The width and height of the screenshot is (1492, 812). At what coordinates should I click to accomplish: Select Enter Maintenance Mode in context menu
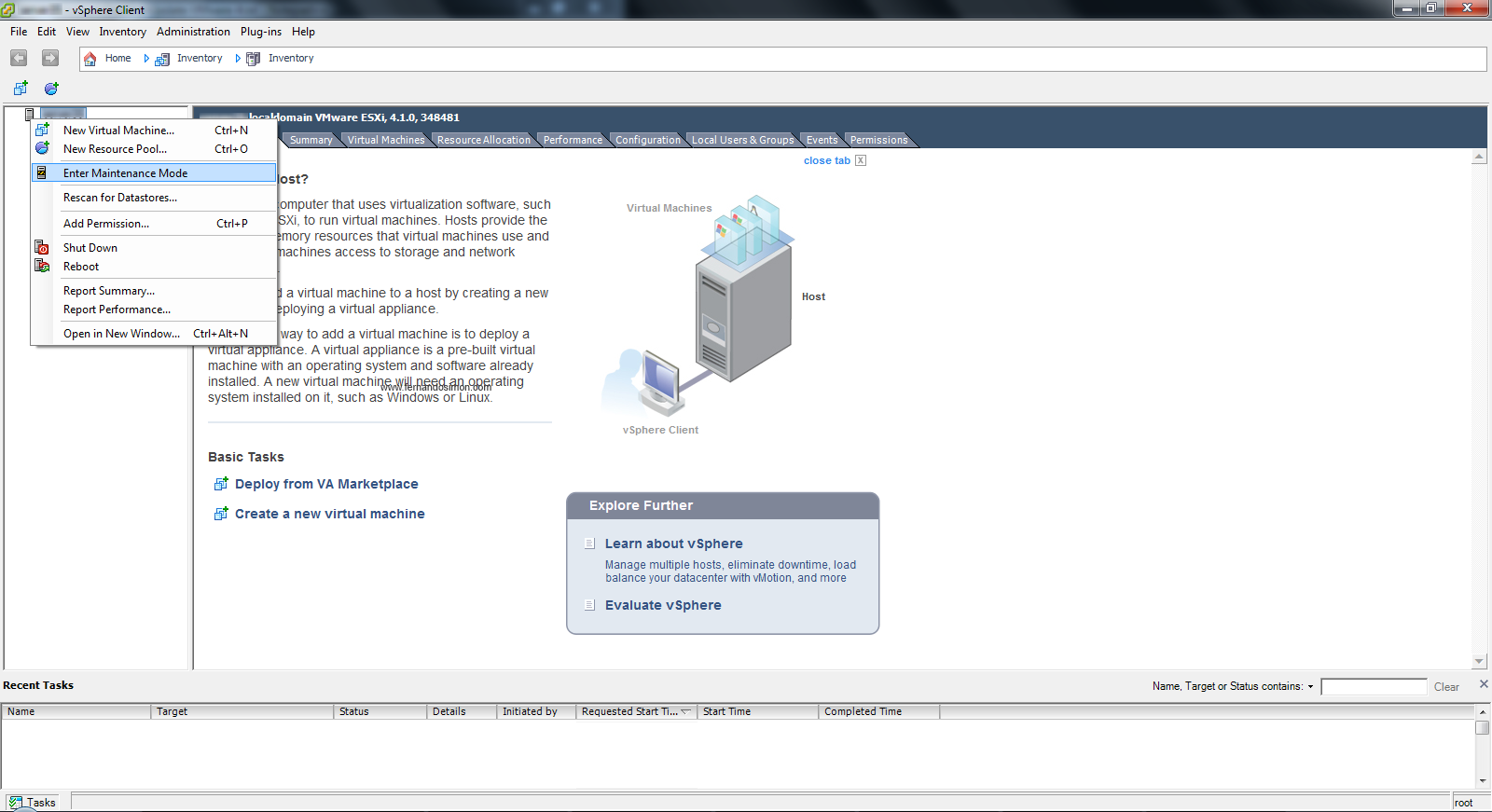154,172
